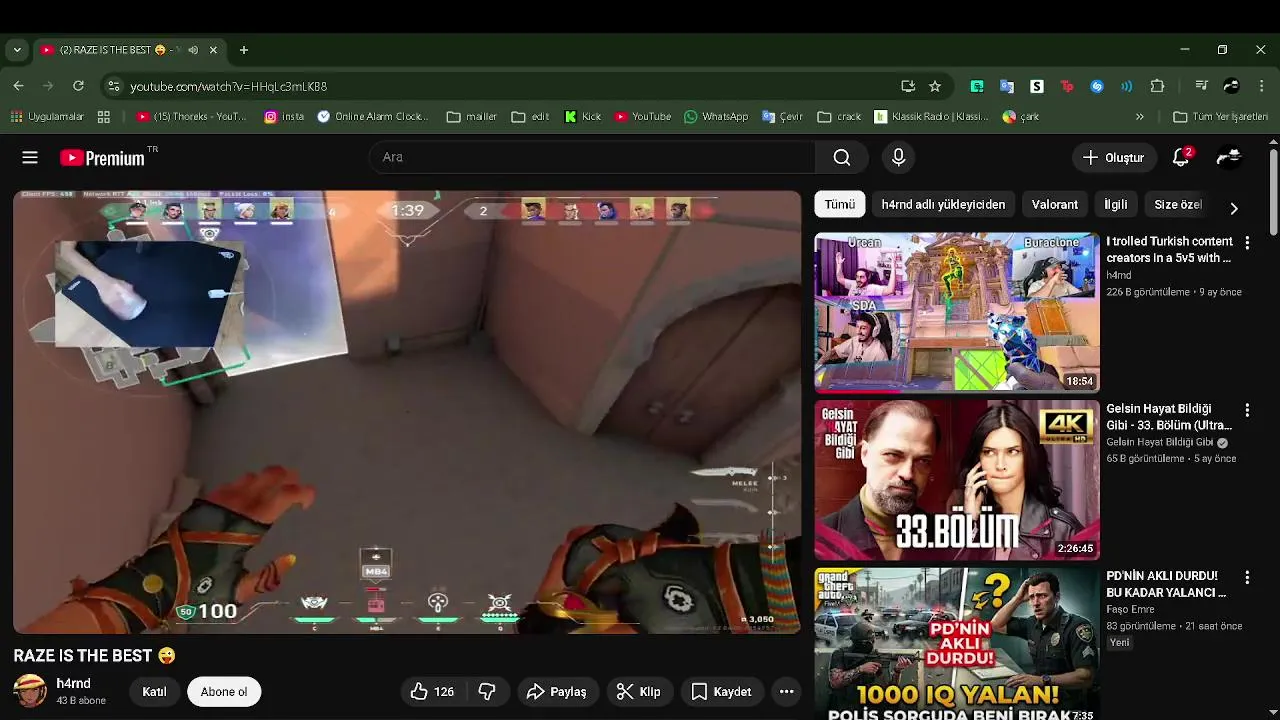Viewport: 1280px width, 720px height.
Task: Open the YouTube hamburger guide menu
Action: 30,157
